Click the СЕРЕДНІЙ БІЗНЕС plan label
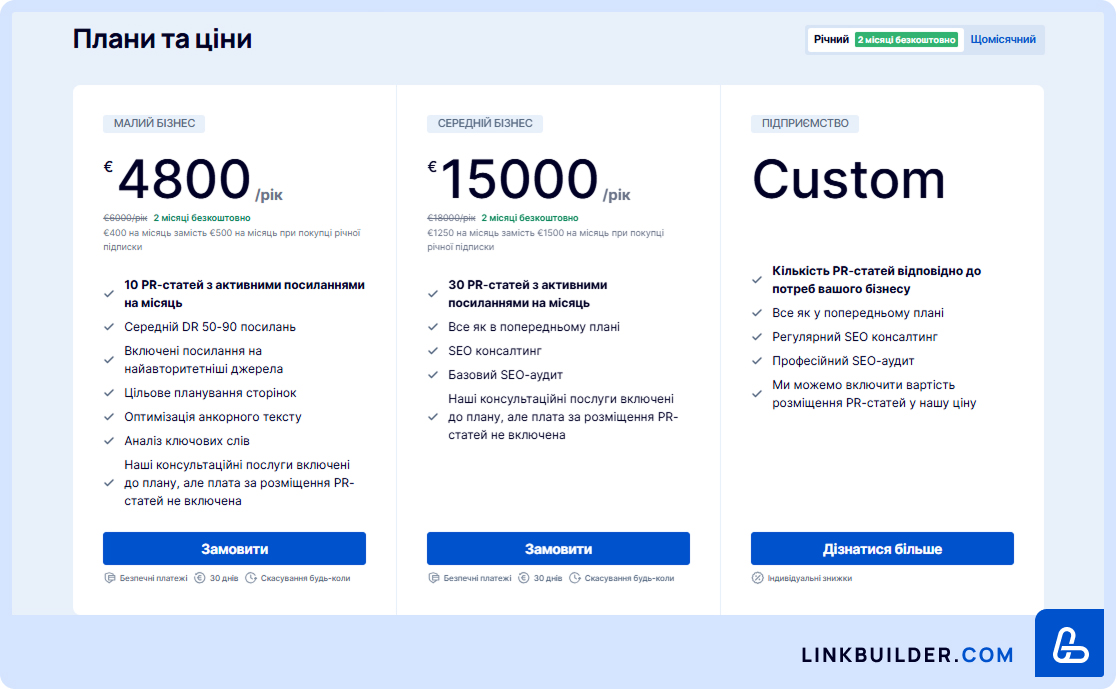 point(485,123)
